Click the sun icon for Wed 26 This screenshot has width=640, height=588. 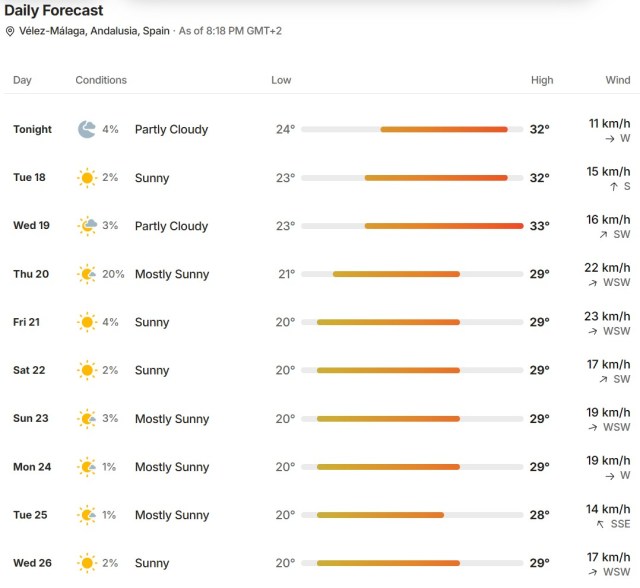tap(87, 563)
